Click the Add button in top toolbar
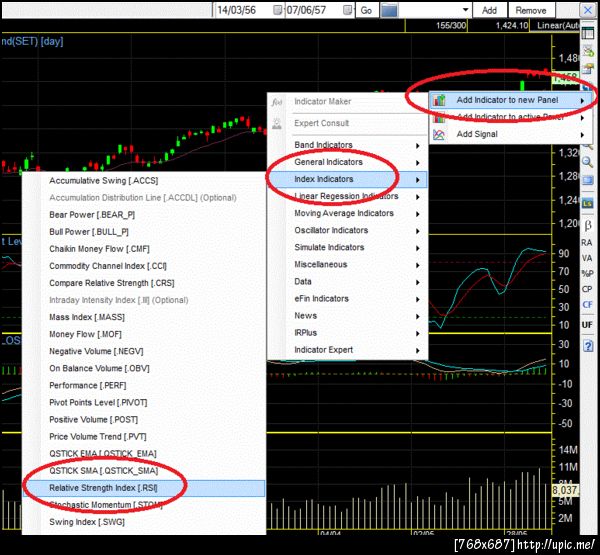600x555 pixels. tap(489, 10)
